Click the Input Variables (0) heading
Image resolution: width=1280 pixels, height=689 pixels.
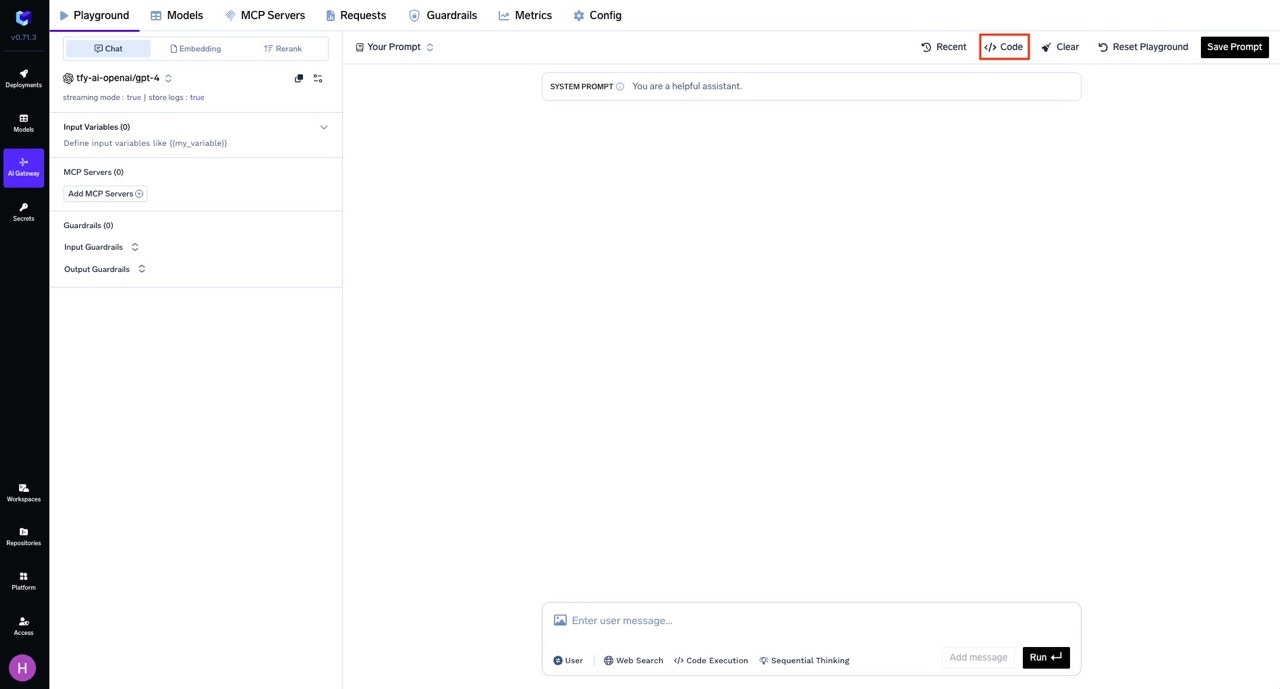pos(97,127)
